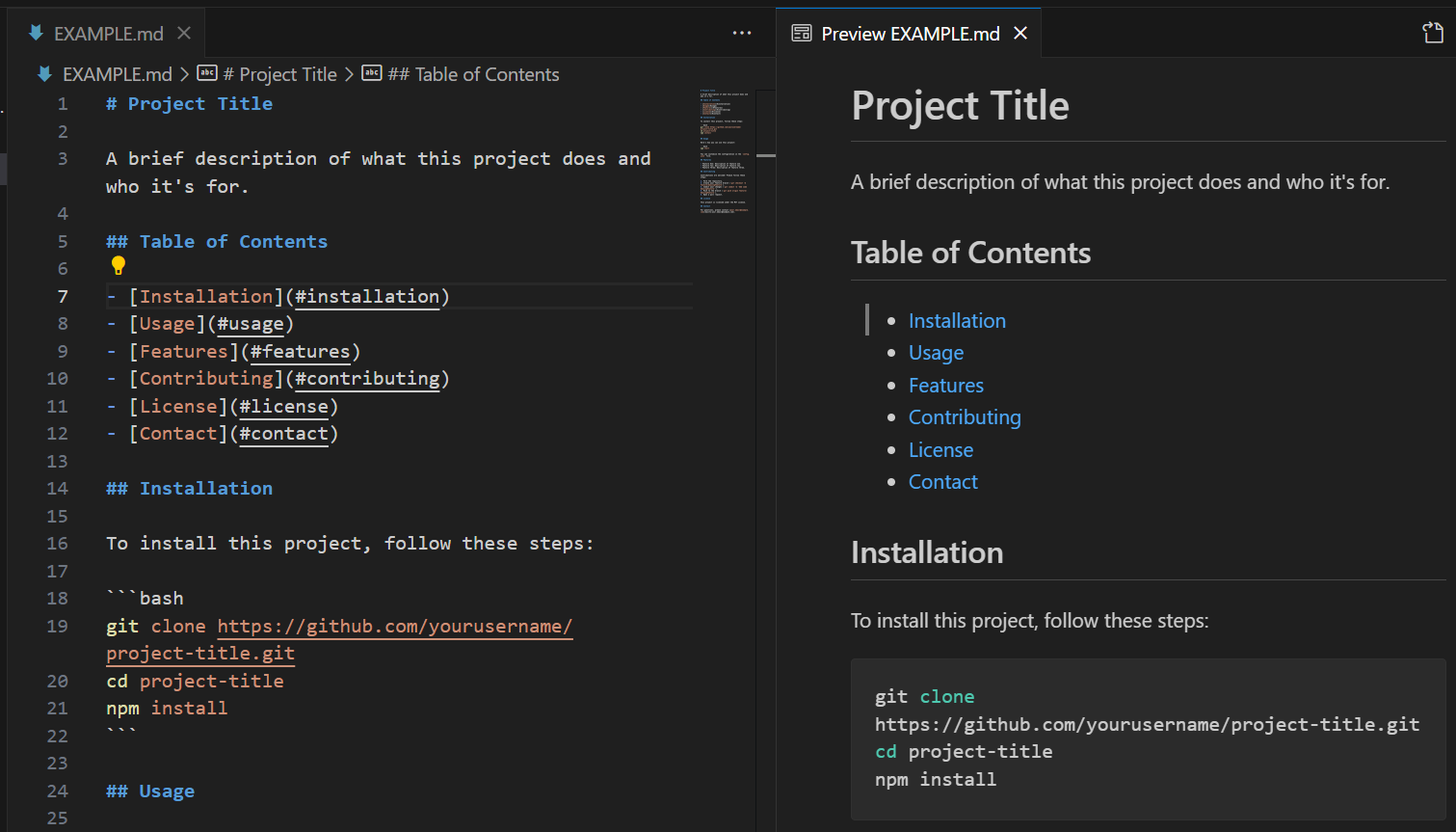Click the Contact link in the preview
This screenshot has height=832, width=1456.
pyautogui.click(x=942, y=481)
